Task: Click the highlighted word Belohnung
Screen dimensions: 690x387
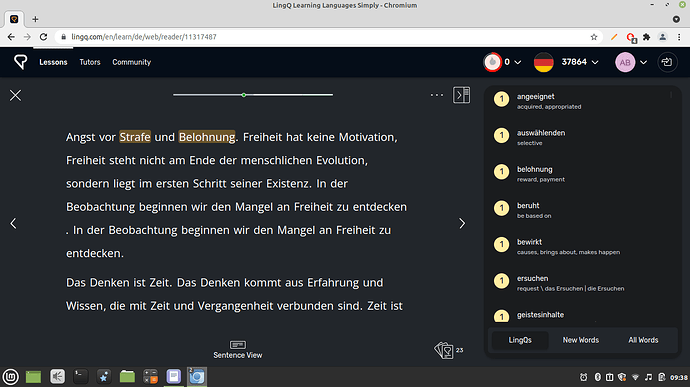Action: [207, 137]
